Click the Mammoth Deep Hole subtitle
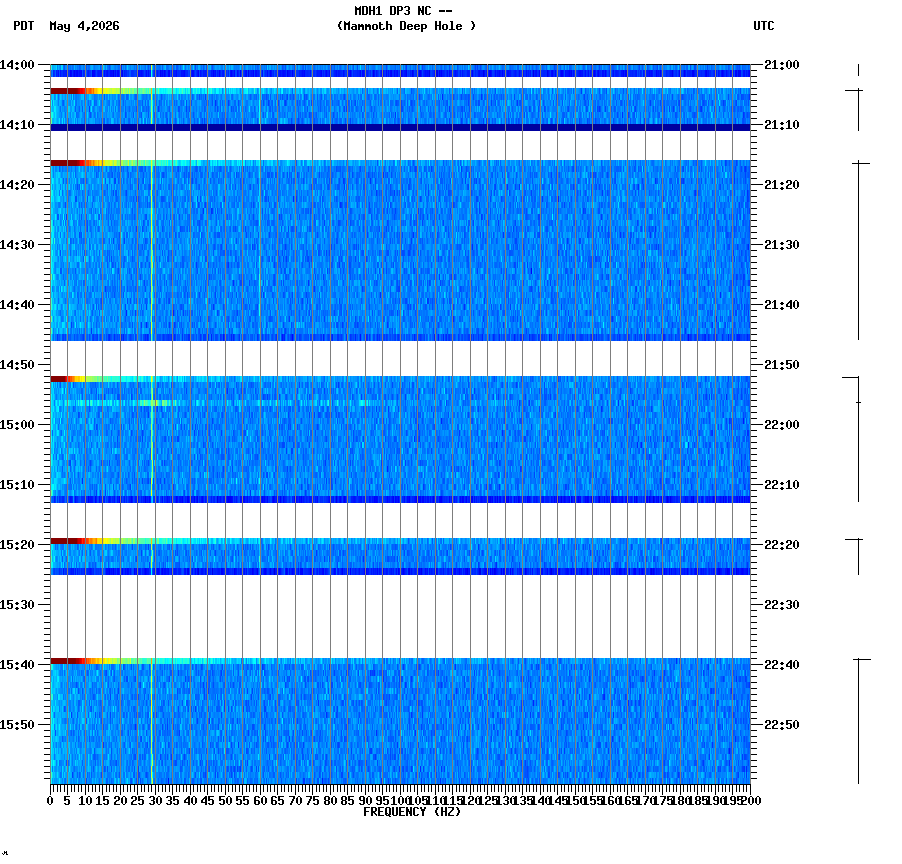The height and width of the screenshot is (864, 902). pos(407,26)
